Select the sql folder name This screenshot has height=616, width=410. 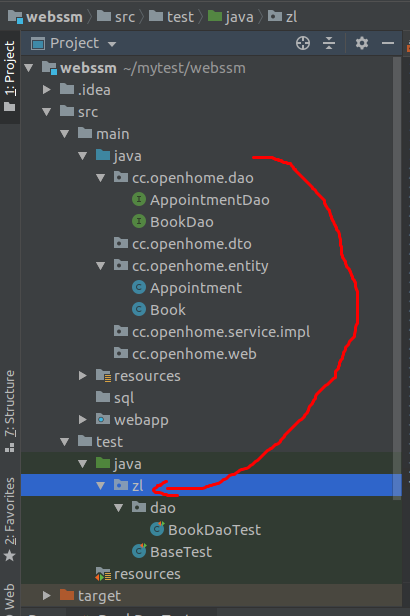124,398
